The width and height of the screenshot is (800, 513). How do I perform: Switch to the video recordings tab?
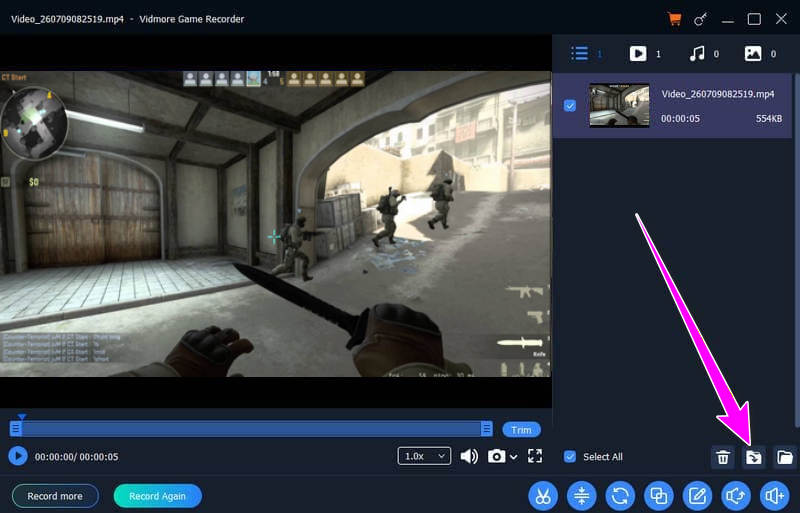(638, 54)
